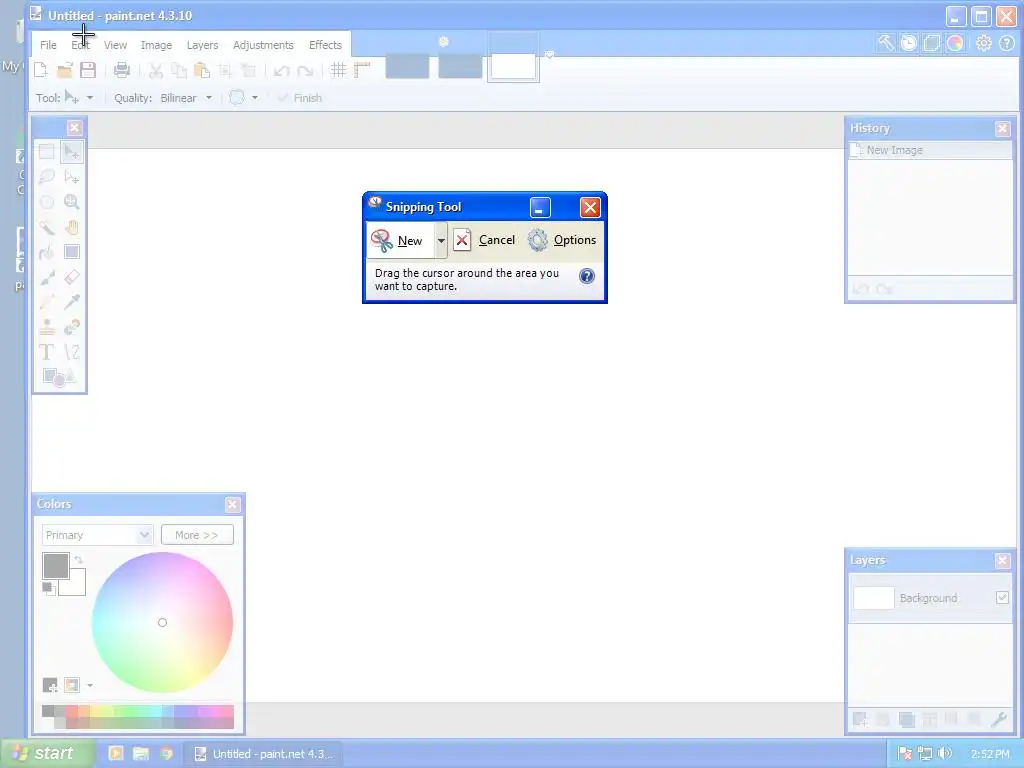Open the sampling mode dropdown arrow
Image resolution: width=1024 pixels, height=768 pixels.
pyautogui.click(x=255, y=98)
